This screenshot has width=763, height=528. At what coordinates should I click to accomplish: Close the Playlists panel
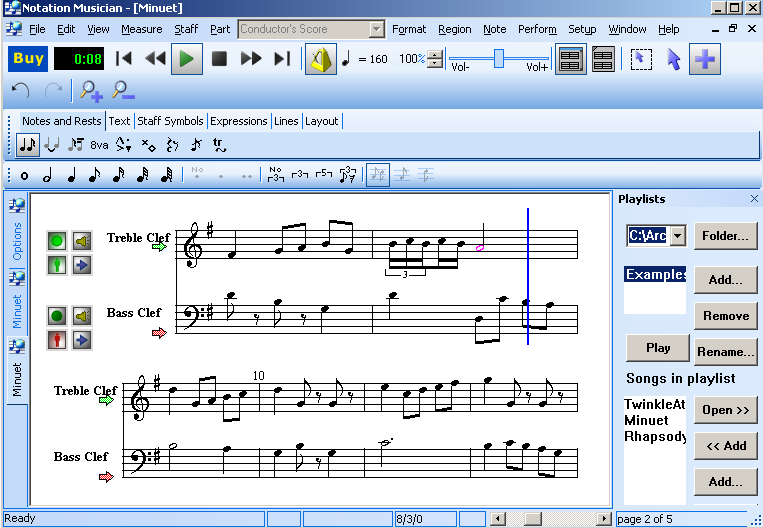[x=754, y=199]
